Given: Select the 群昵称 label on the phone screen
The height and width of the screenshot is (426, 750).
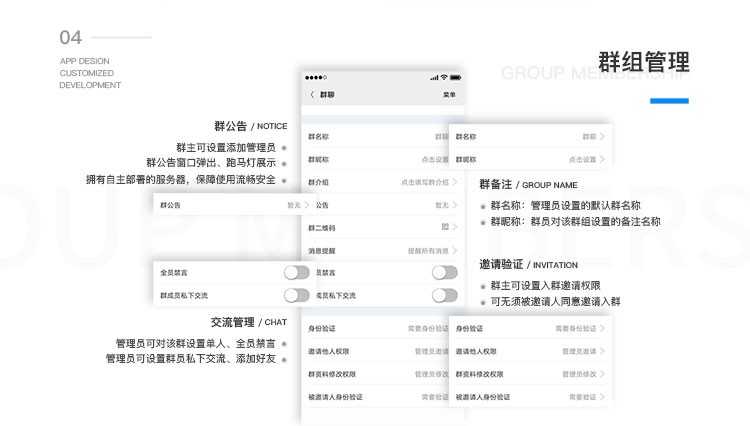Looking at the screenshot, I should 318,160.
